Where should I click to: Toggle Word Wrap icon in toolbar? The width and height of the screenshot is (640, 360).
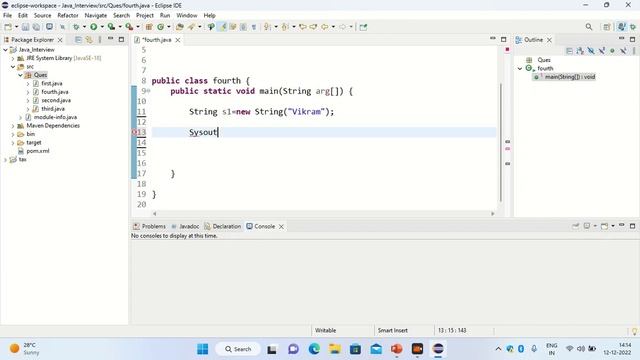coord(233,27)
